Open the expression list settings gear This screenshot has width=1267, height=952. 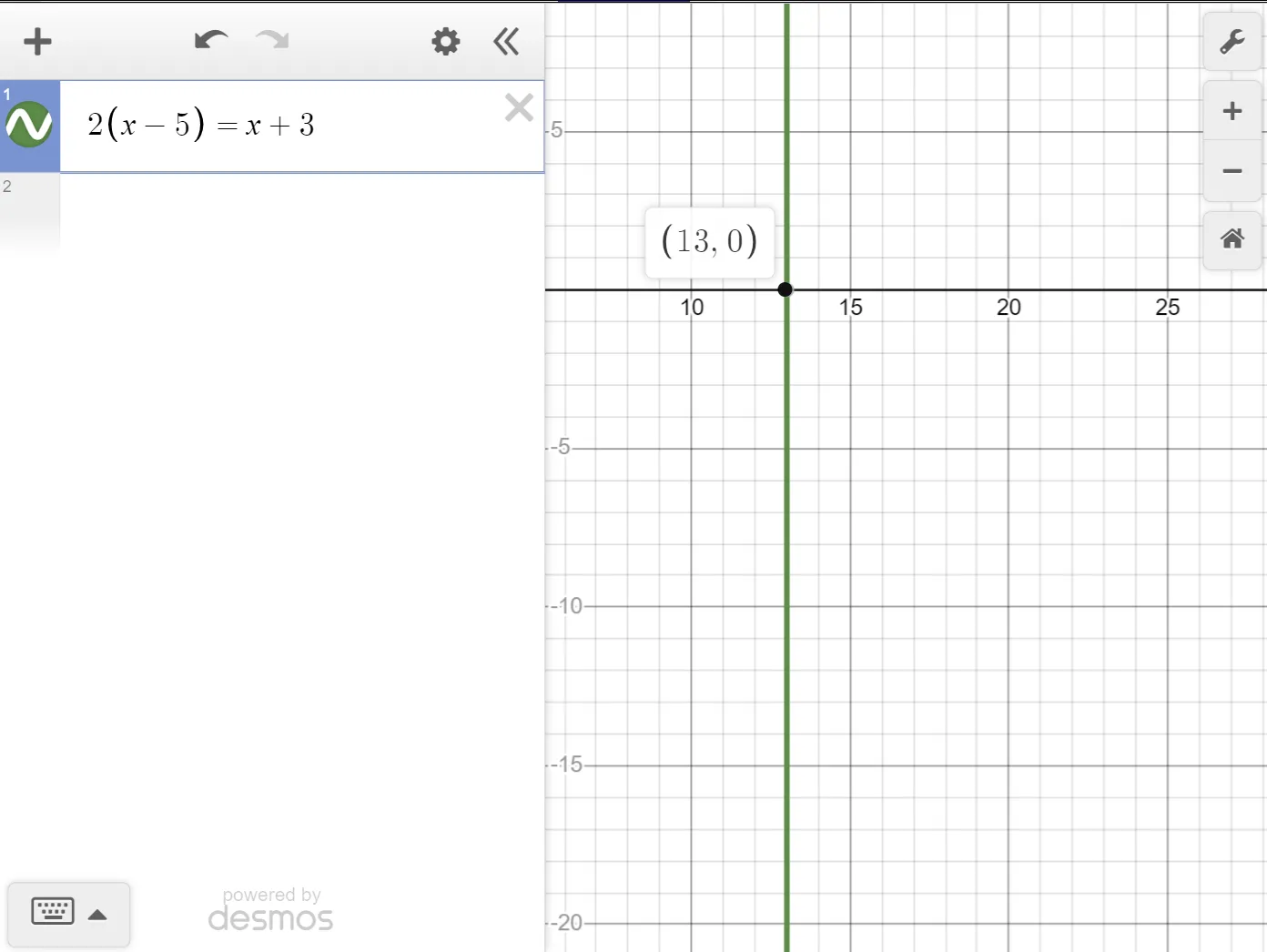pos(445,41)
